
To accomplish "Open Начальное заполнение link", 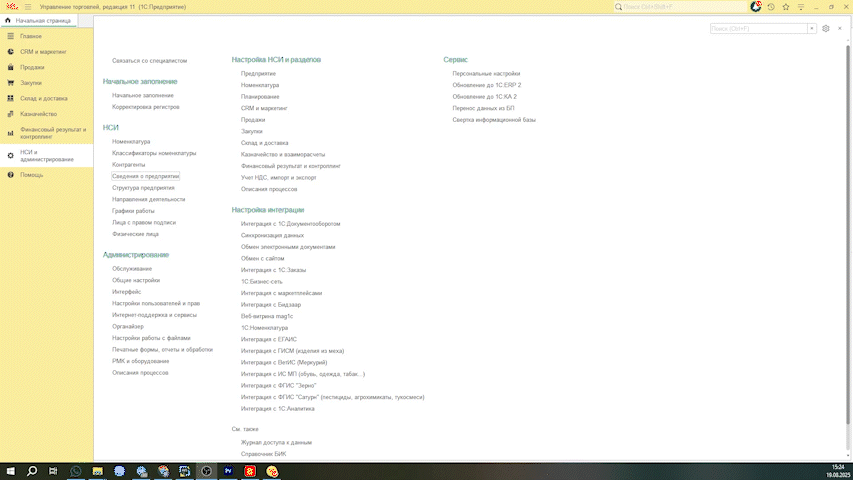I will pyautogui.click(x=143, y=95).
